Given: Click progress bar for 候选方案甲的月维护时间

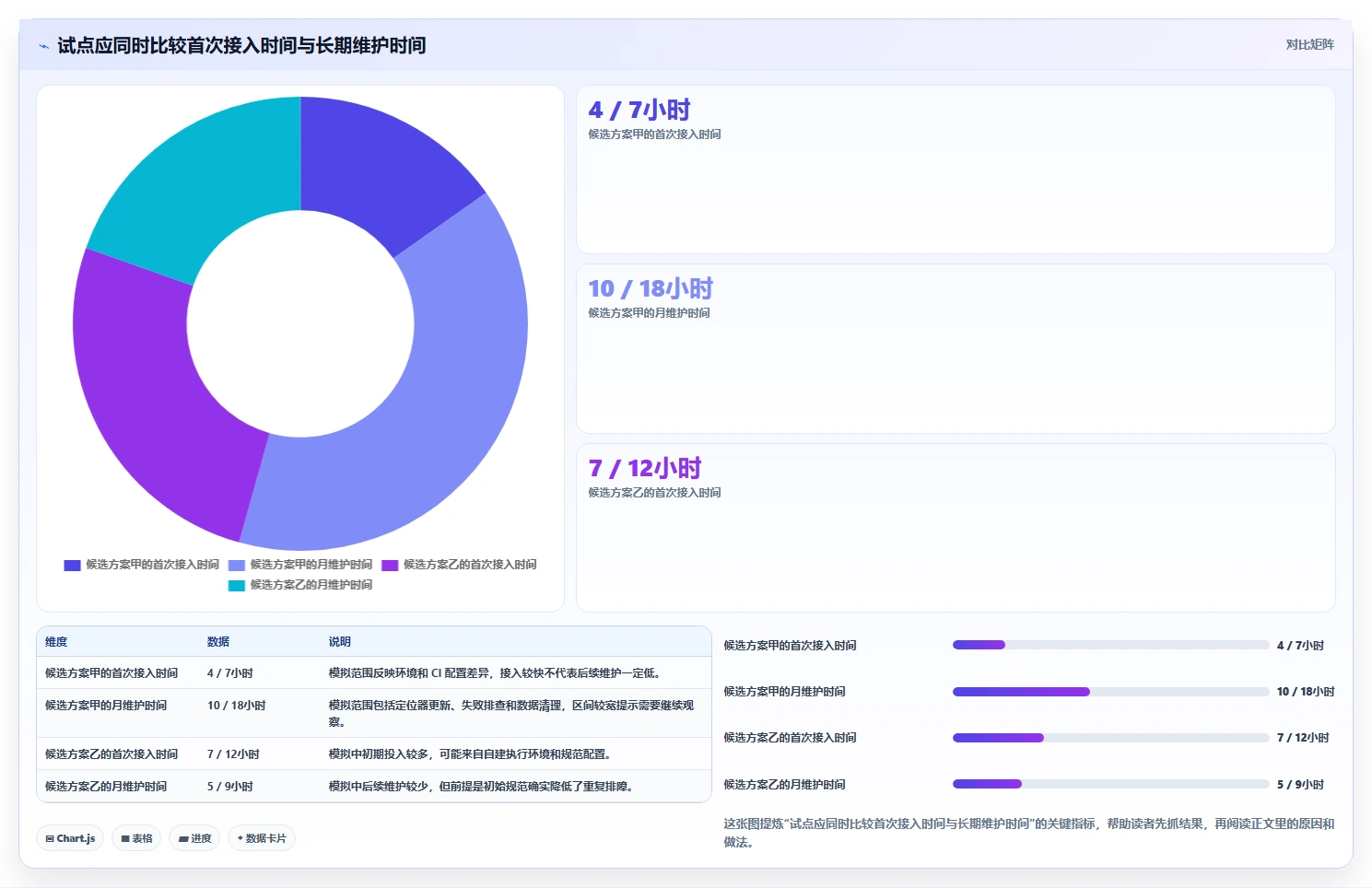Looking at the screenshot, I should coord(1110,692).
